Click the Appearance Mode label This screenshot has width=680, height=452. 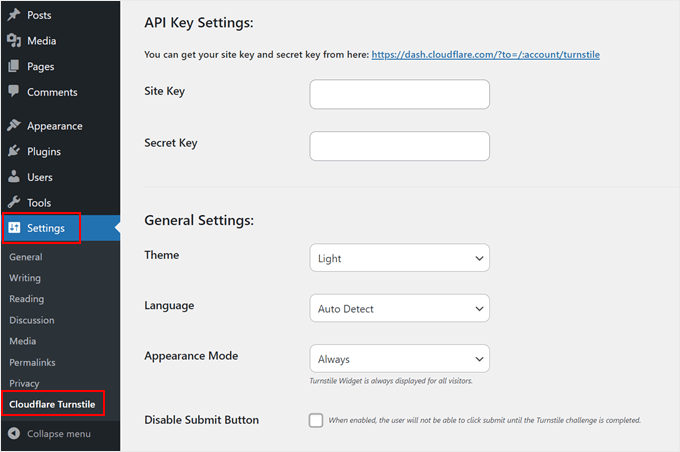[191, 356]
